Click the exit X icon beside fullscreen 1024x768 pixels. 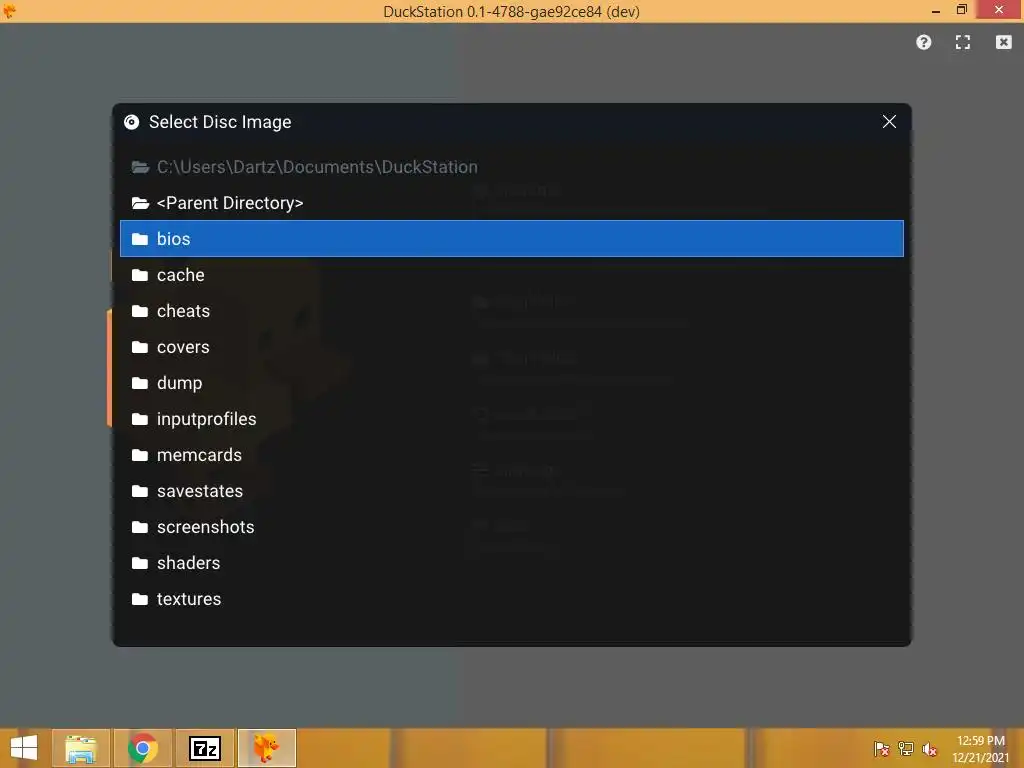coord(1003,42)
